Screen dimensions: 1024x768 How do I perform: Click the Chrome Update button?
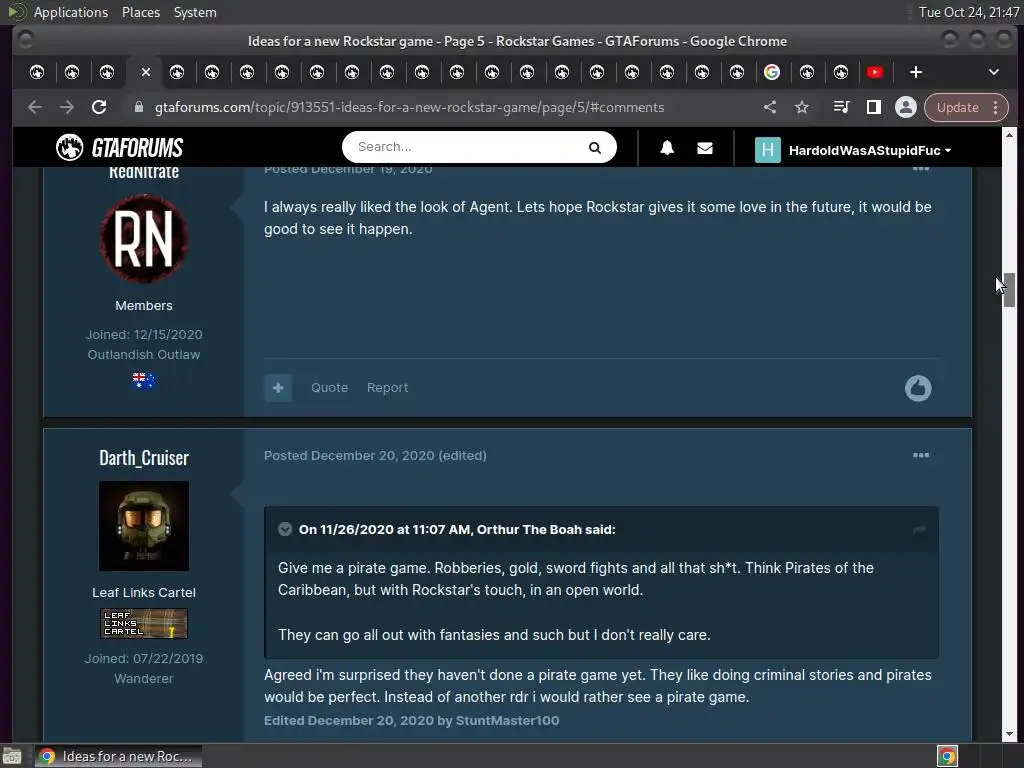tap(957, 107)
